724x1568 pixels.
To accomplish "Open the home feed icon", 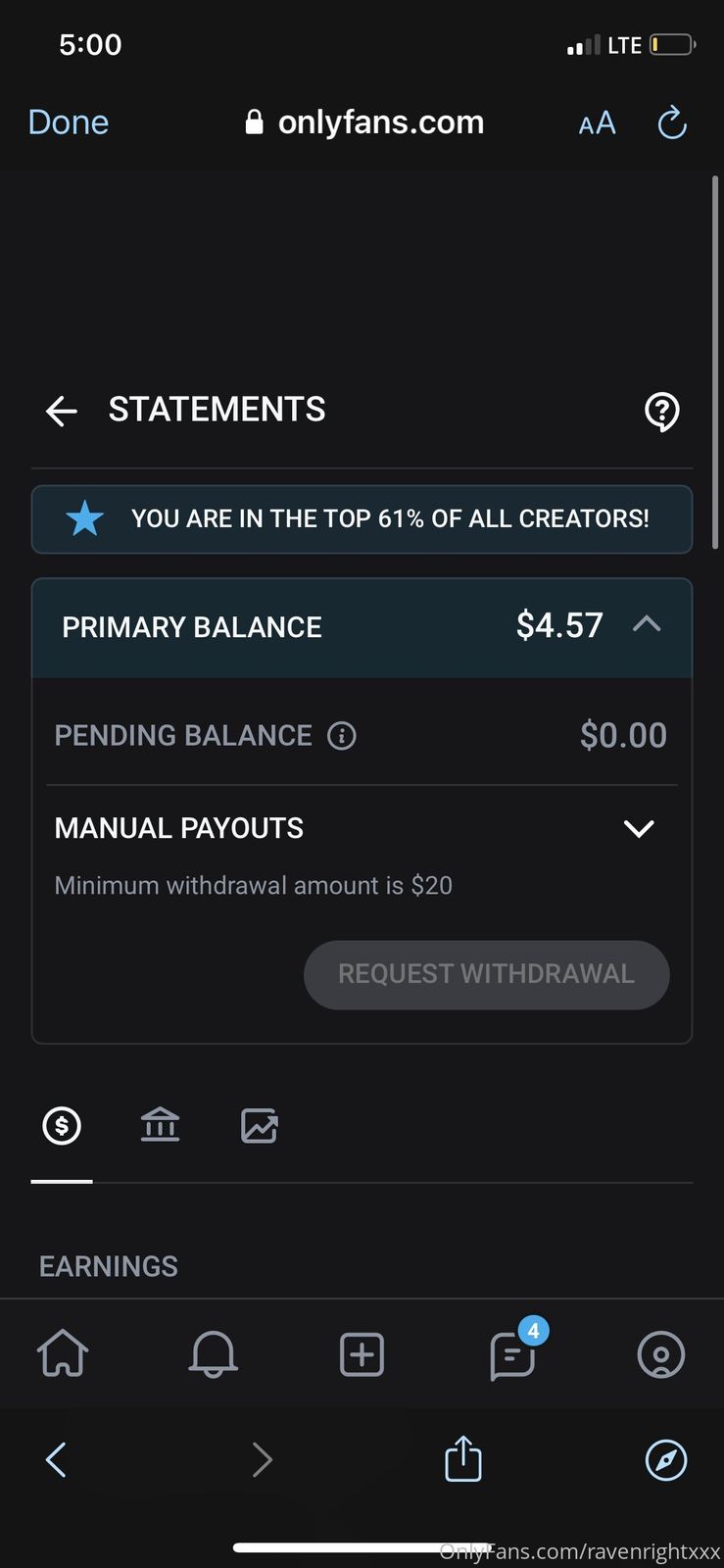I will point(63,1354).
